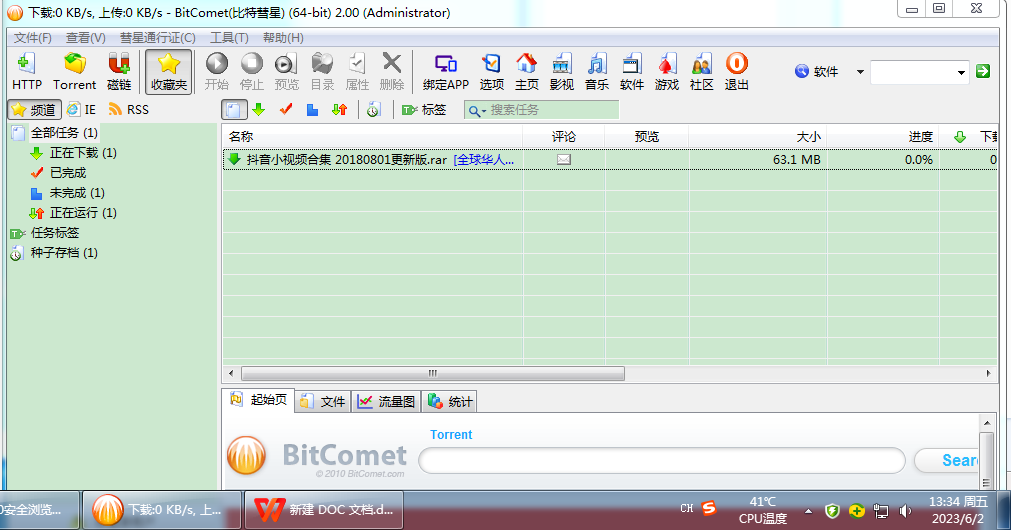Screen dimensions: 1011x530
Task: Open 游戏 games section
Action: [667, 72]
